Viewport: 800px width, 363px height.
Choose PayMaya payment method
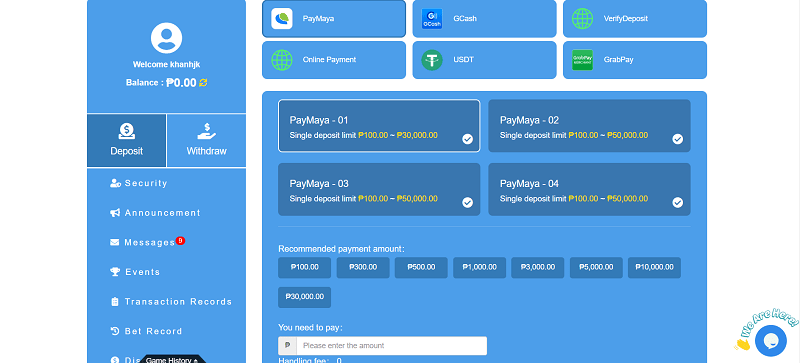[334, 18]
